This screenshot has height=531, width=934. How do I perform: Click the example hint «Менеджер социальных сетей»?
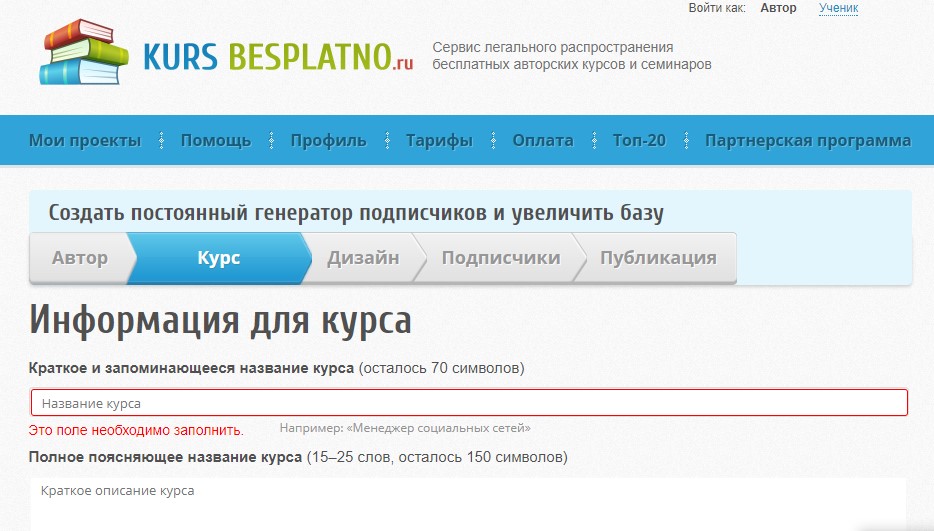pos(405,428)
